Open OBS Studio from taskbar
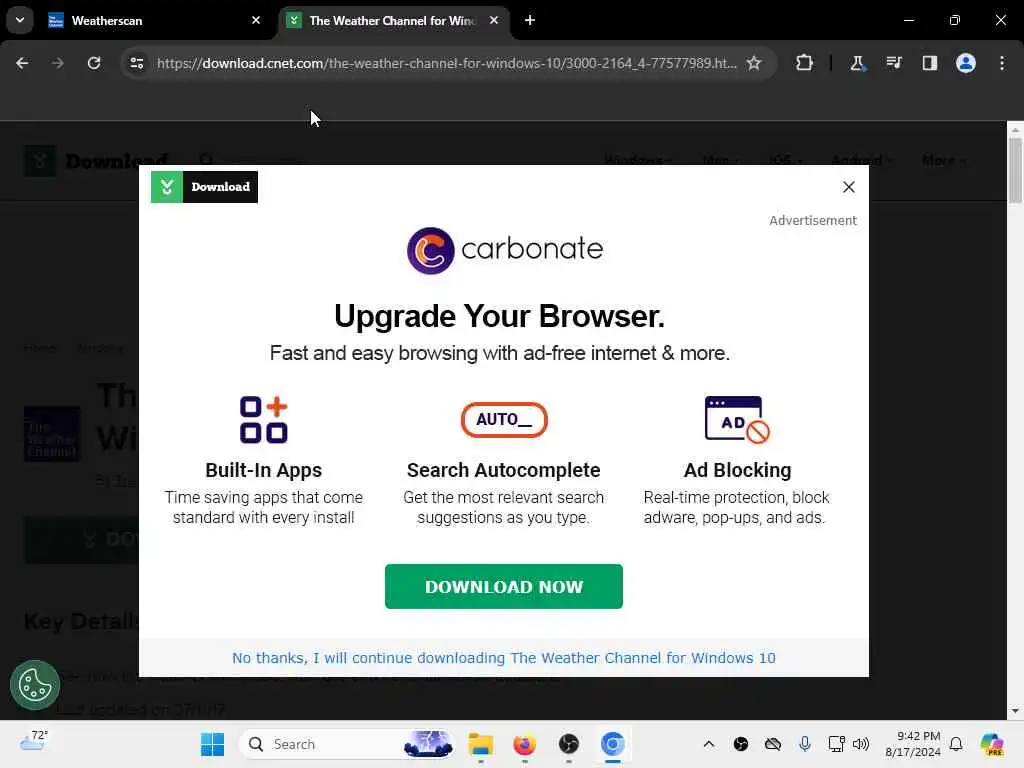 (x=569, y=744)
